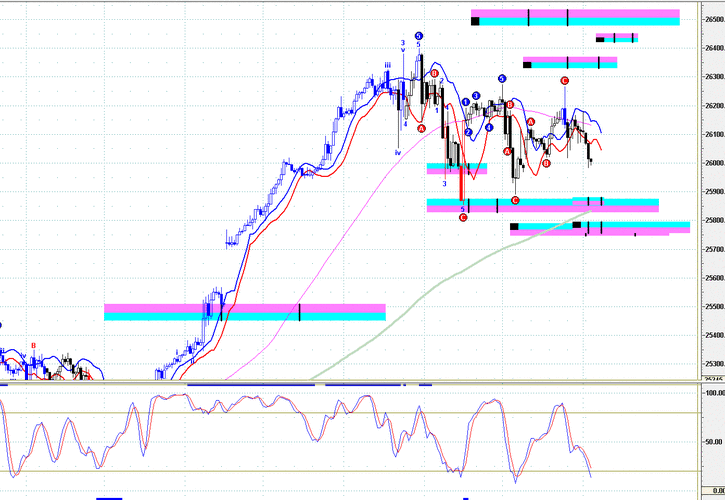725x500 pixels.
Task: Click red circled C above the rightmost price spike
Action: pyautogui.click(x=564, y=80)
